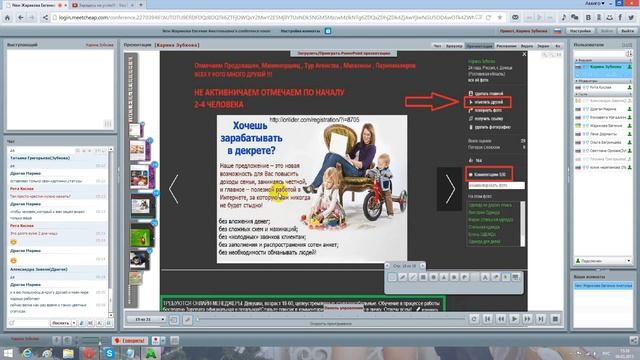Open Windows Start button
640x360 pixels.
click(x=8, y=353)
